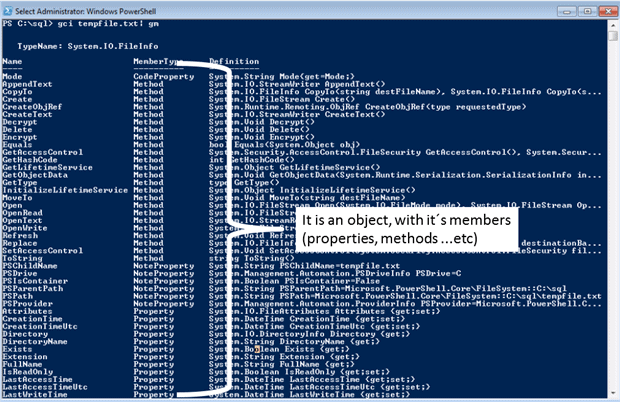620x402 pixels.
Task: Click the command line 'gci tempfile.txt| gm'
Action: pyautogui.click(x=108, y=24)
